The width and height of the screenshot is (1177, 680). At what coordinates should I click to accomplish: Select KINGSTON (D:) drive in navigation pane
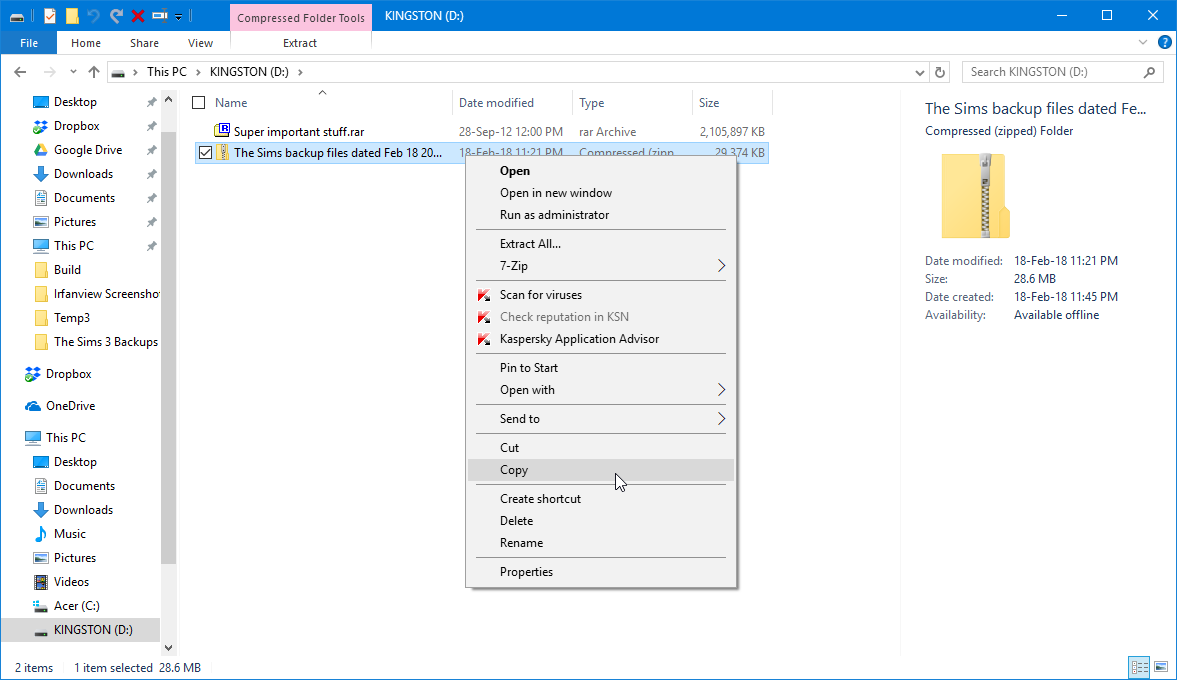pos(93,630)
